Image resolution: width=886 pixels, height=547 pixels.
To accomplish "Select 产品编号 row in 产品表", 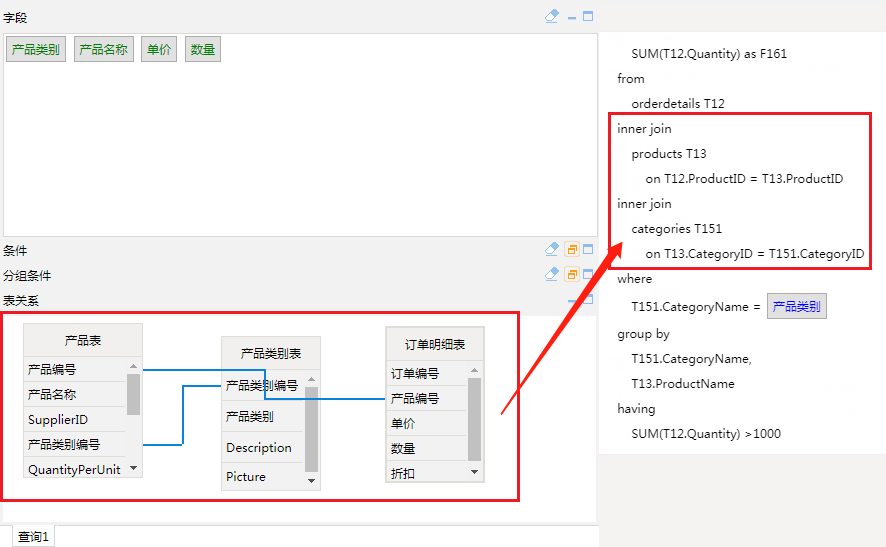I will pyautogui.click(x=75, y=370).
